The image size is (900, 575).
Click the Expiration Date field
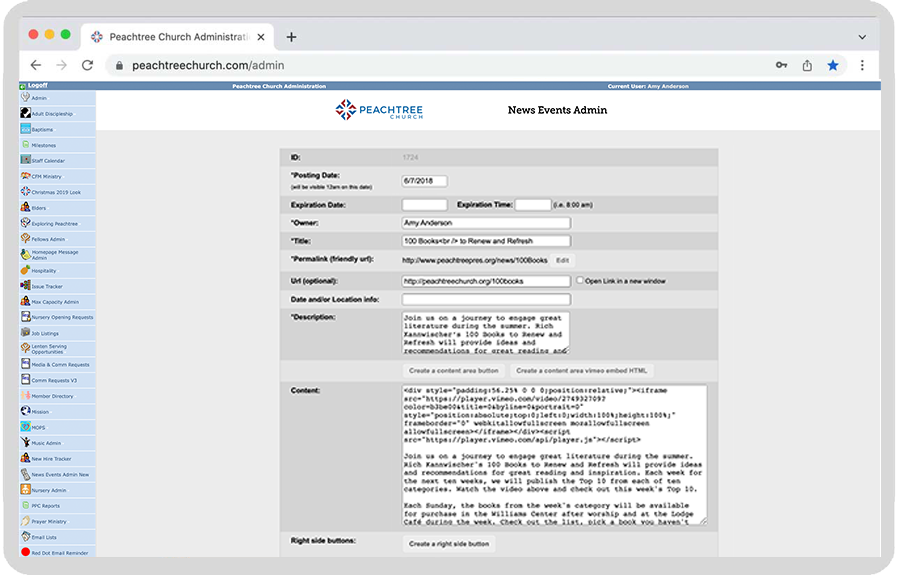pos(424,205)
